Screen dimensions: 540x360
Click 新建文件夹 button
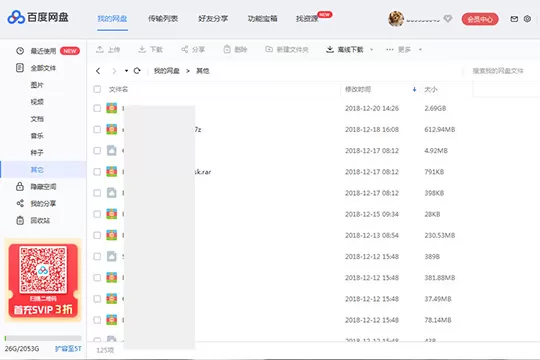pos(287,50)
